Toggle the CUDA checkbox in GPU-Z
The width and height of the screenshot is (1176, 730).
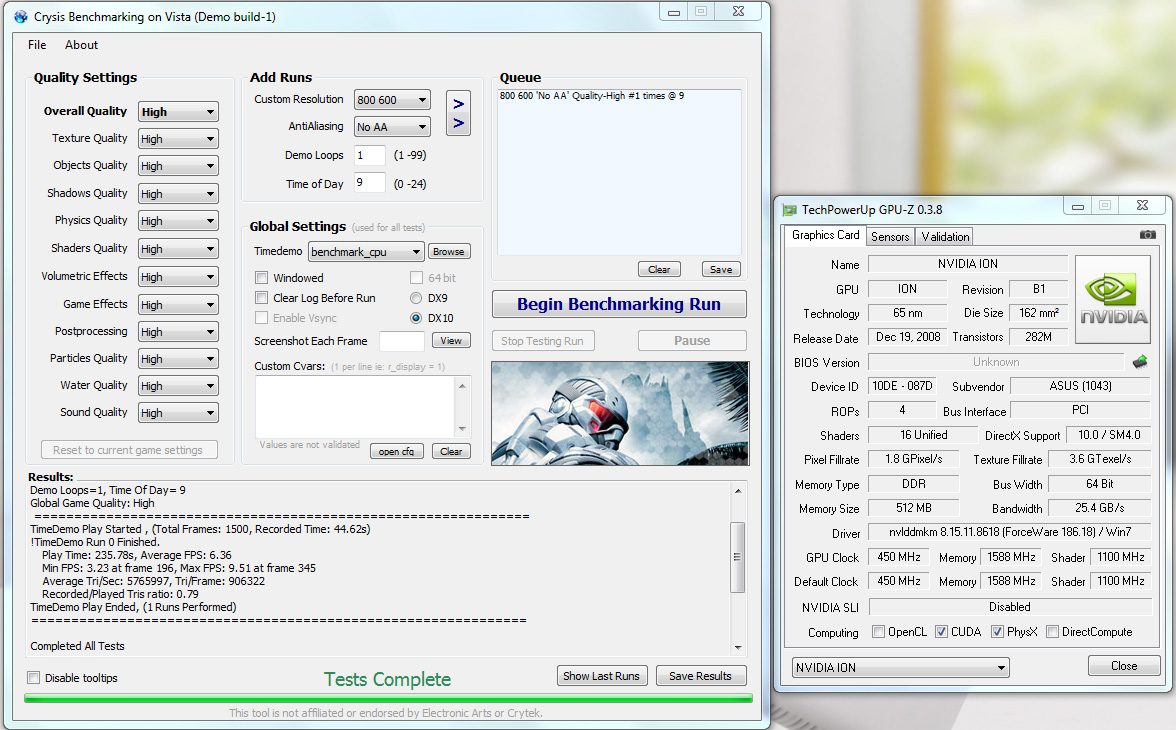[941, 632]
